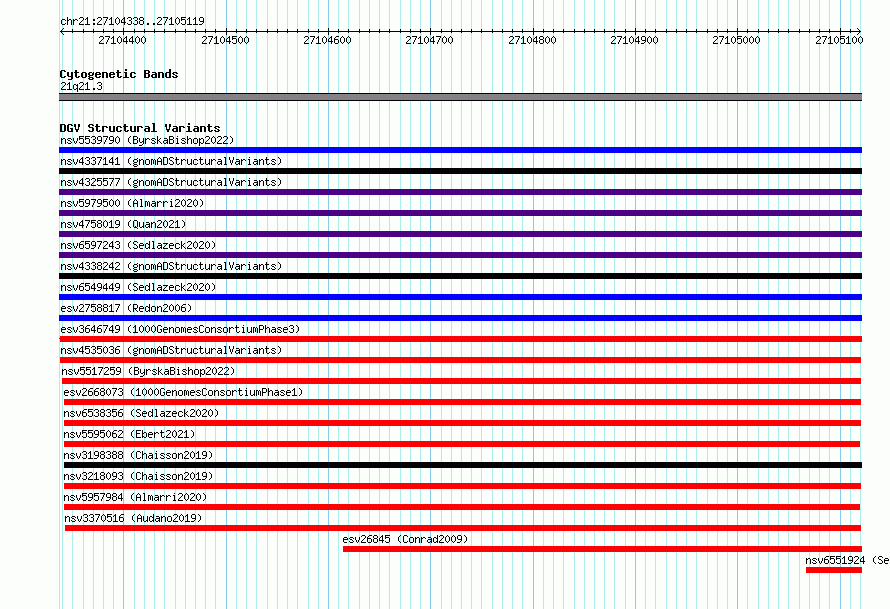
Task: Open the nsv6549449 (Sedlazeck2020) variant label
Action: (138, 287)
